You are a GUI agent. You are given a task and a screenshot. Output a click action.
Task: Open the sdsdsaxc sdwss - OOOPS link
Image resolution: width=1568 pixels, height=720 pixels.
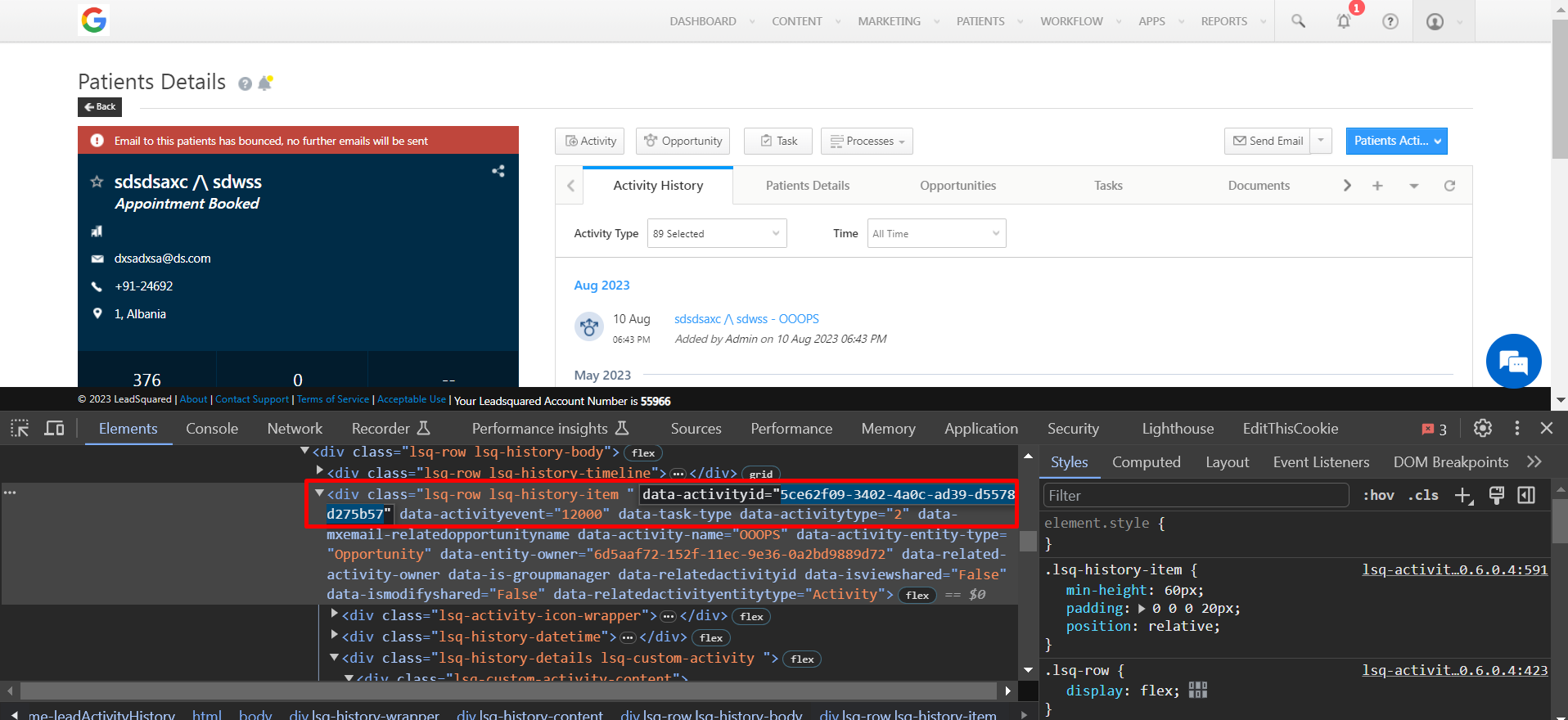click(746, 319)
